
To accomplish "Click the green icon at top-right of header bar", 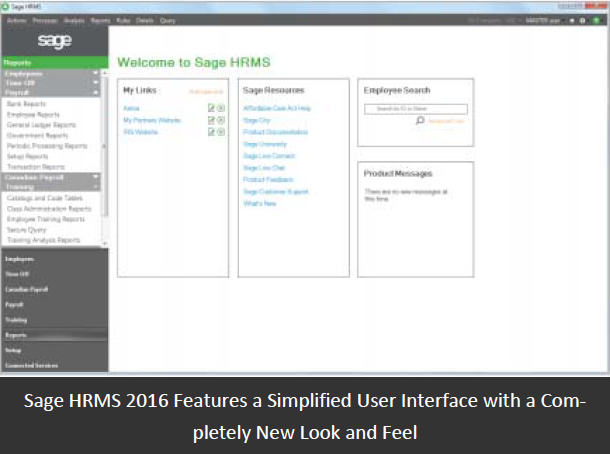I will (596, 20).
